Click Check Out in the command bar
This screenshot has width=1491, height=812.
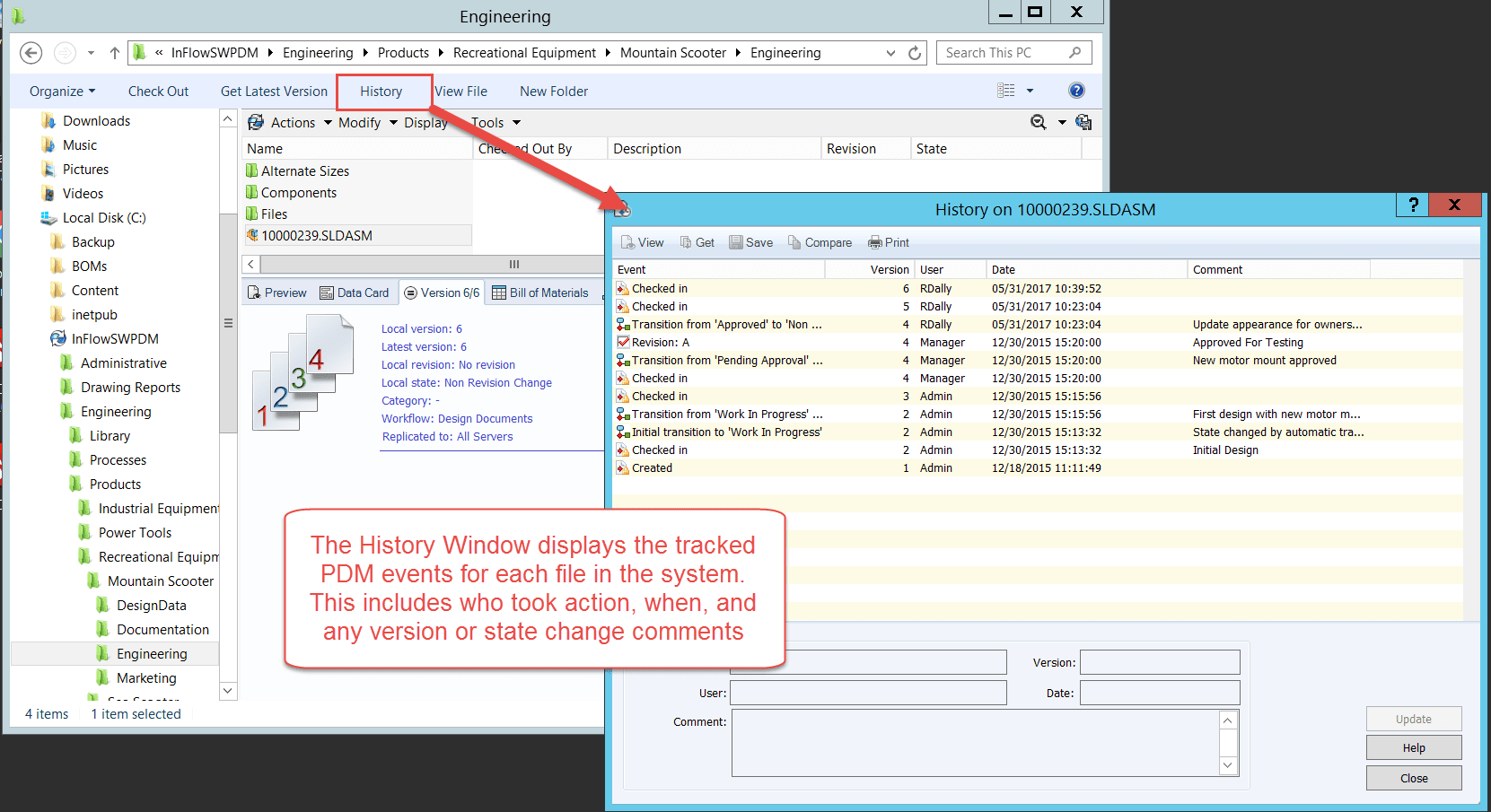(158, 92)
